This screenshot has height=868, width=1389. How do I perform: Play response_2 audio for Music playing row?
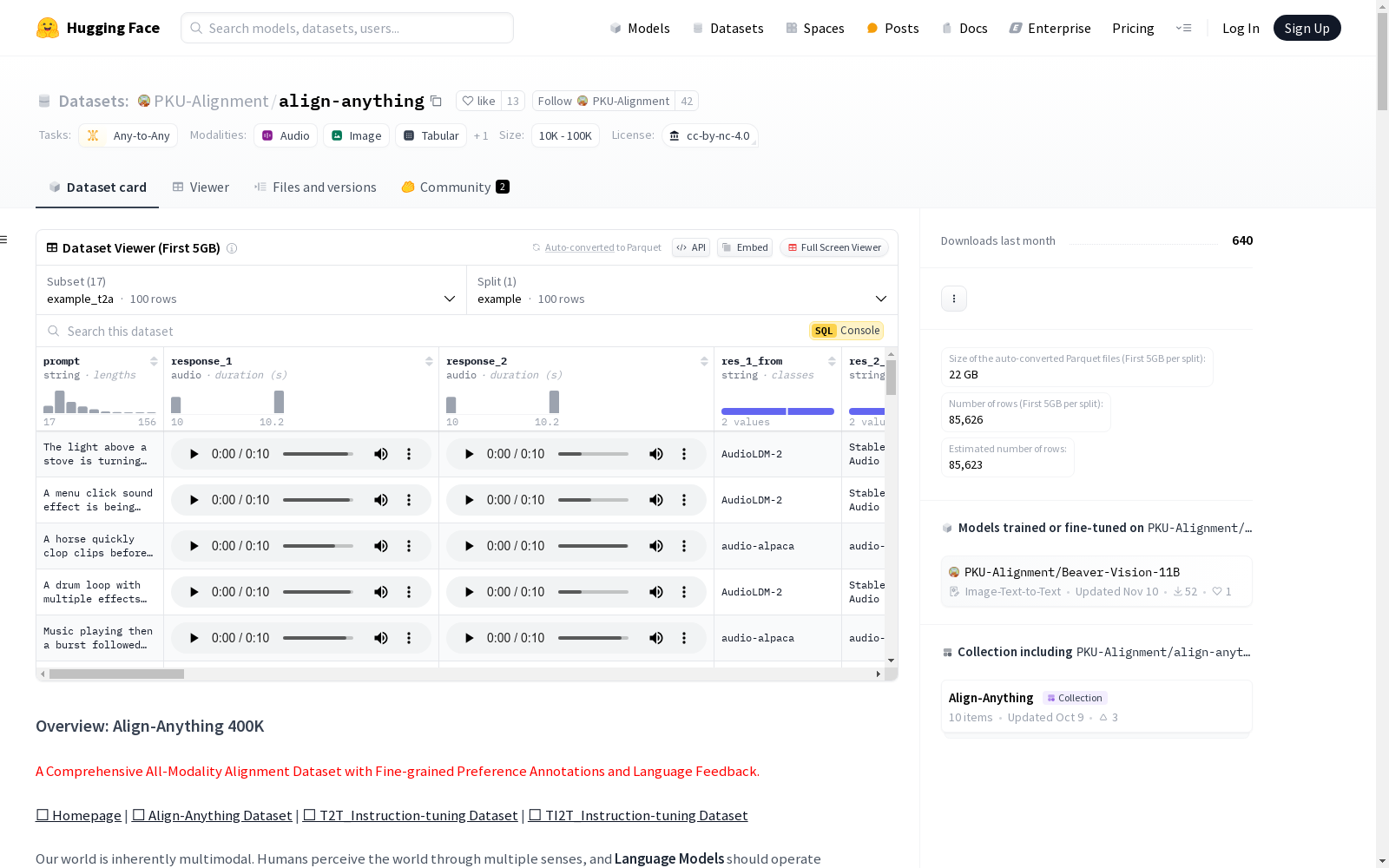click(469, 638)
